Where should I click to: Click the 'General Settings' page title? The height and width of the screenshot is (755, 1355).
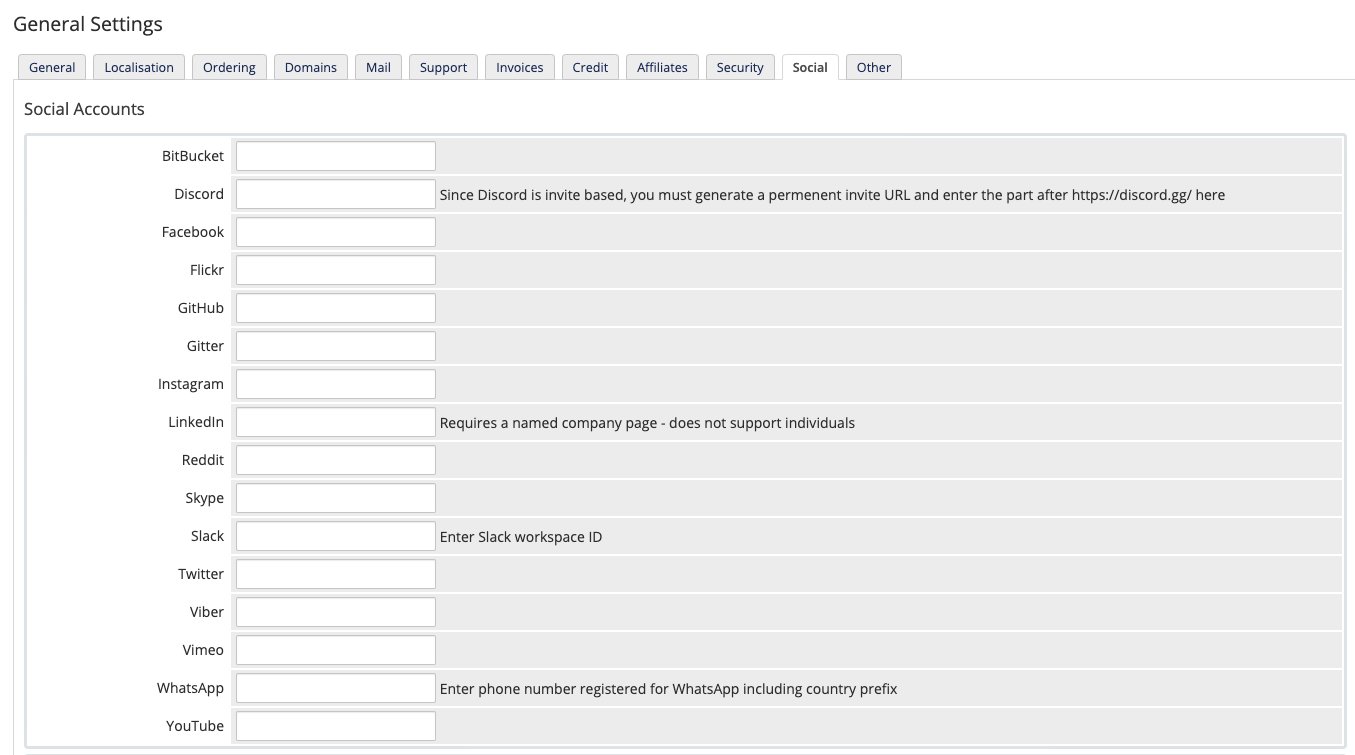click(88, 24)
